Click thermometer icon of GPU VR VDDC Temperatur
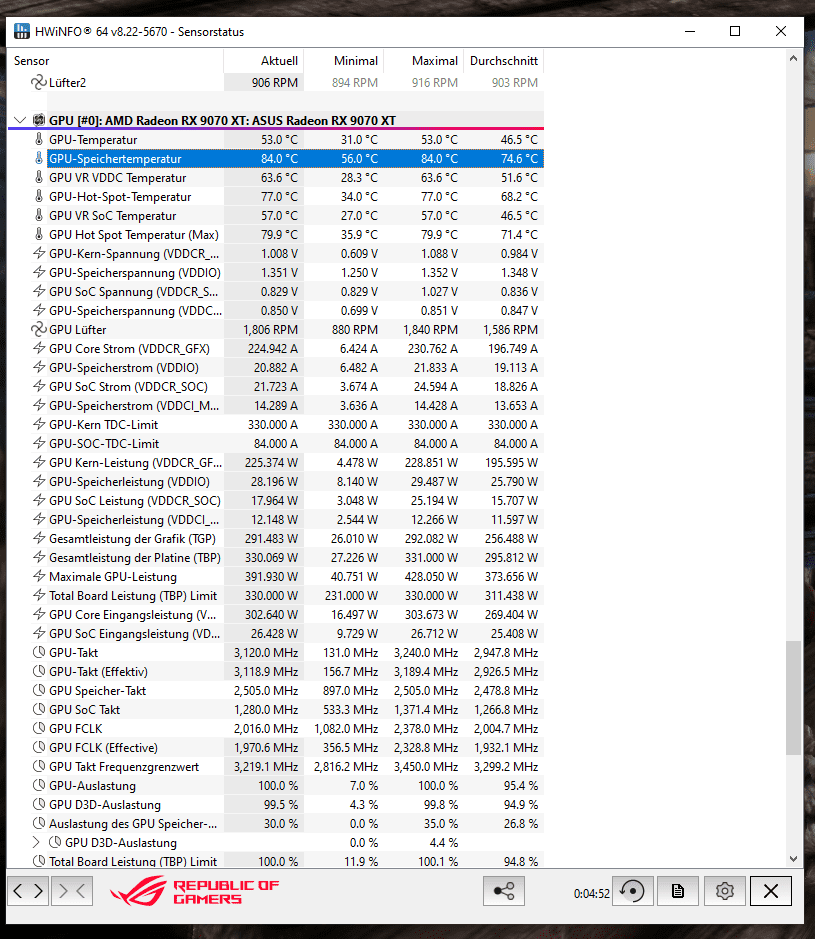This screenshot has height=939, width=815. [39, 178]
